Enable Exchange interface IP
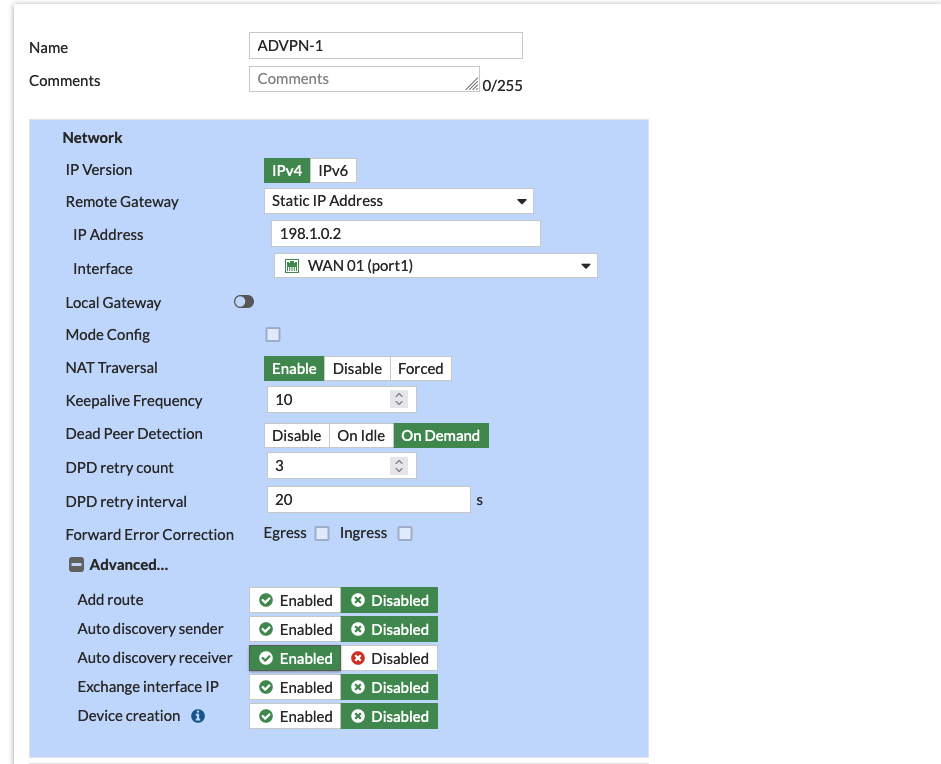Viewport: 941px width, 764px height. tap(295, 687)
